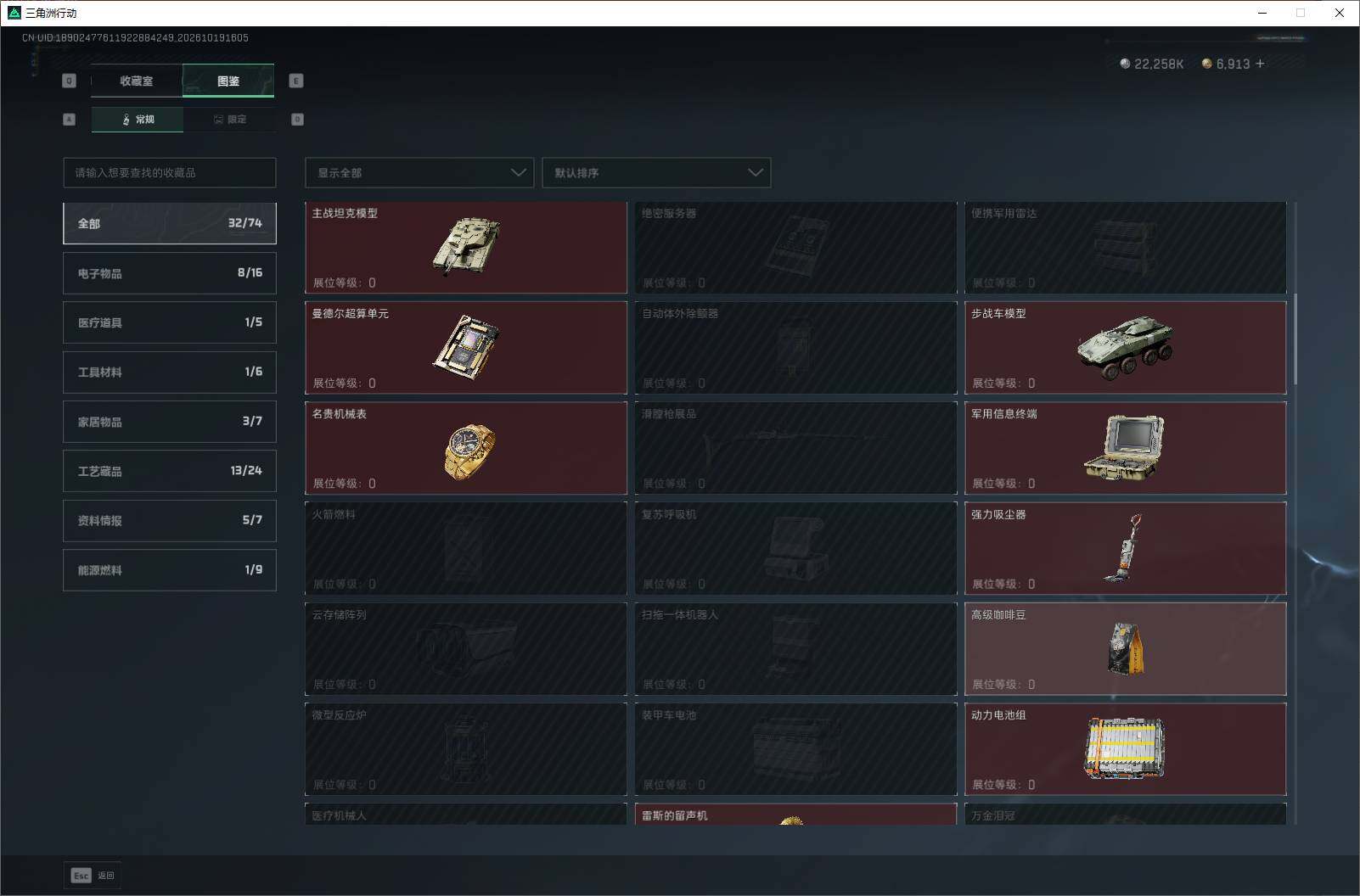Select the locked 火箭燃料 card
Image resolution: width=1360 pixels, height=896 pixels.
pos(465,548)
